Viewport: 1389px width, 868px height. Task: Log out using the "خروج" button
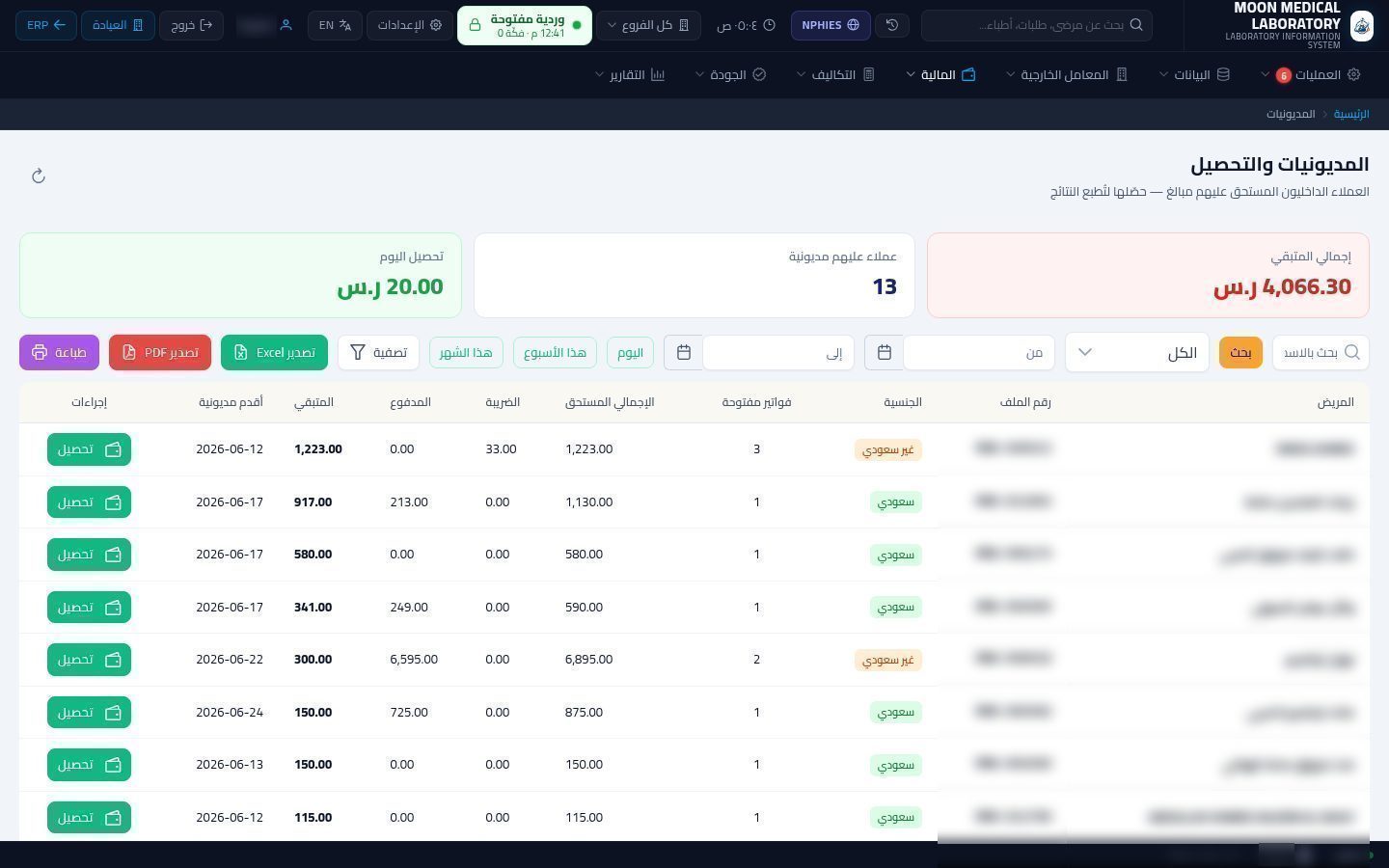pos(192,25)
